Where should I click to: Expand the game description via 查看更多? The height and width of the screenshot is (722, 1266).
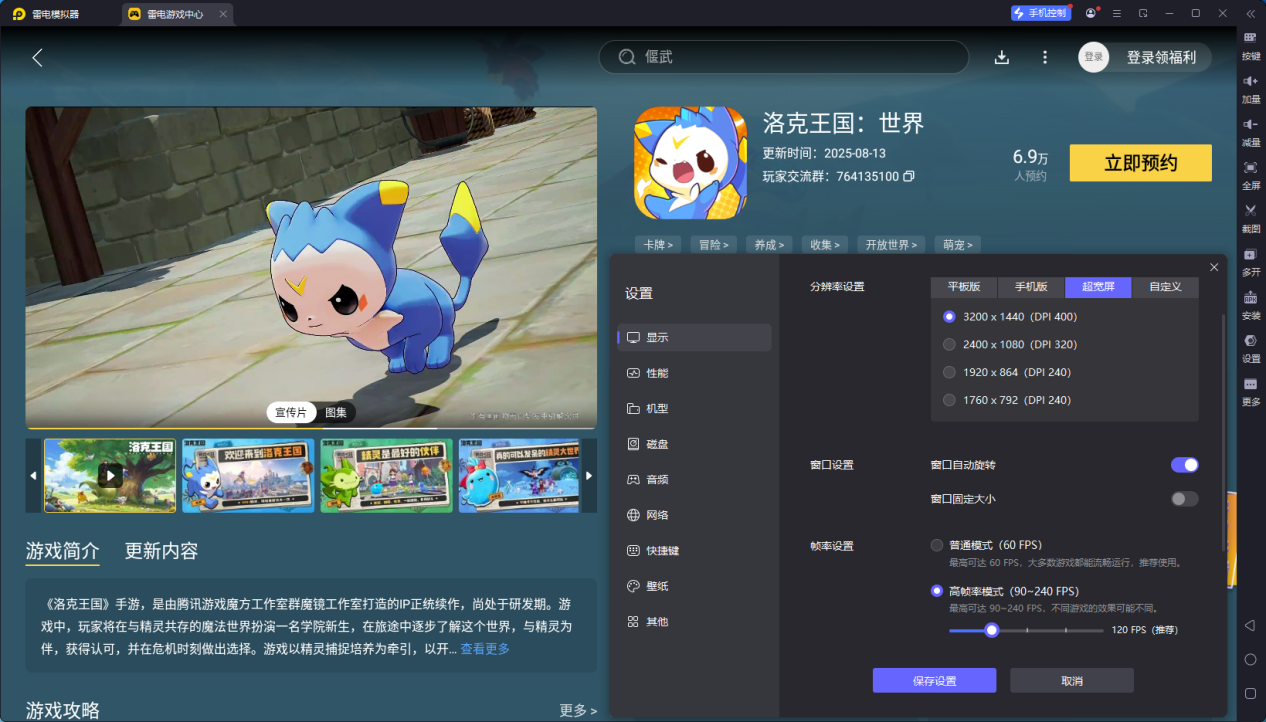(x=484, y=649)
